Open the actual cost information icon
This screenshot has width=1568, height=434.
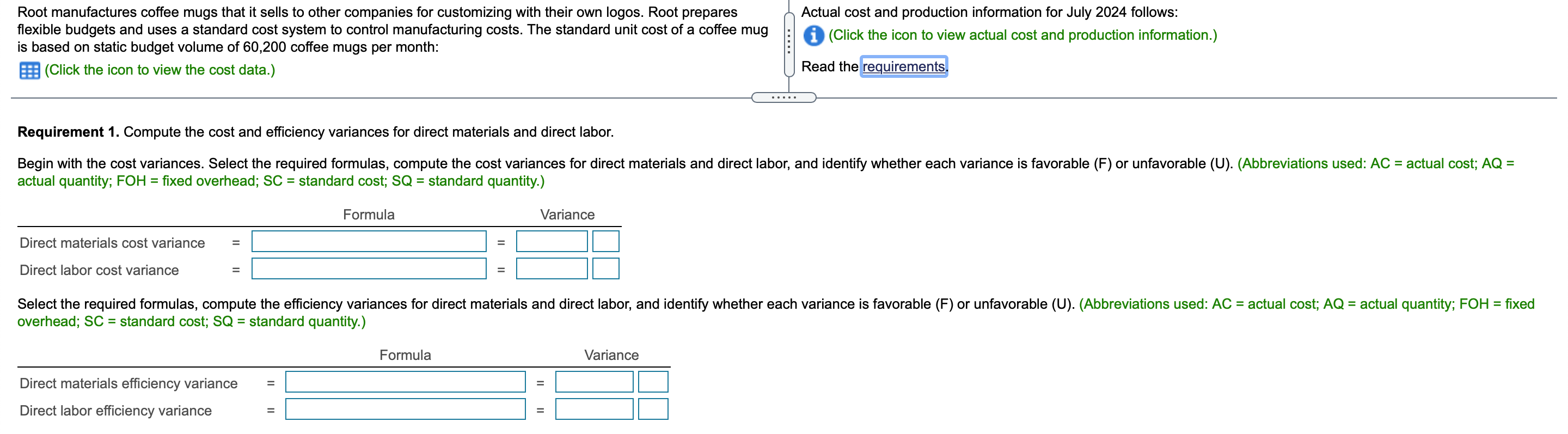[x=813, y=35]
